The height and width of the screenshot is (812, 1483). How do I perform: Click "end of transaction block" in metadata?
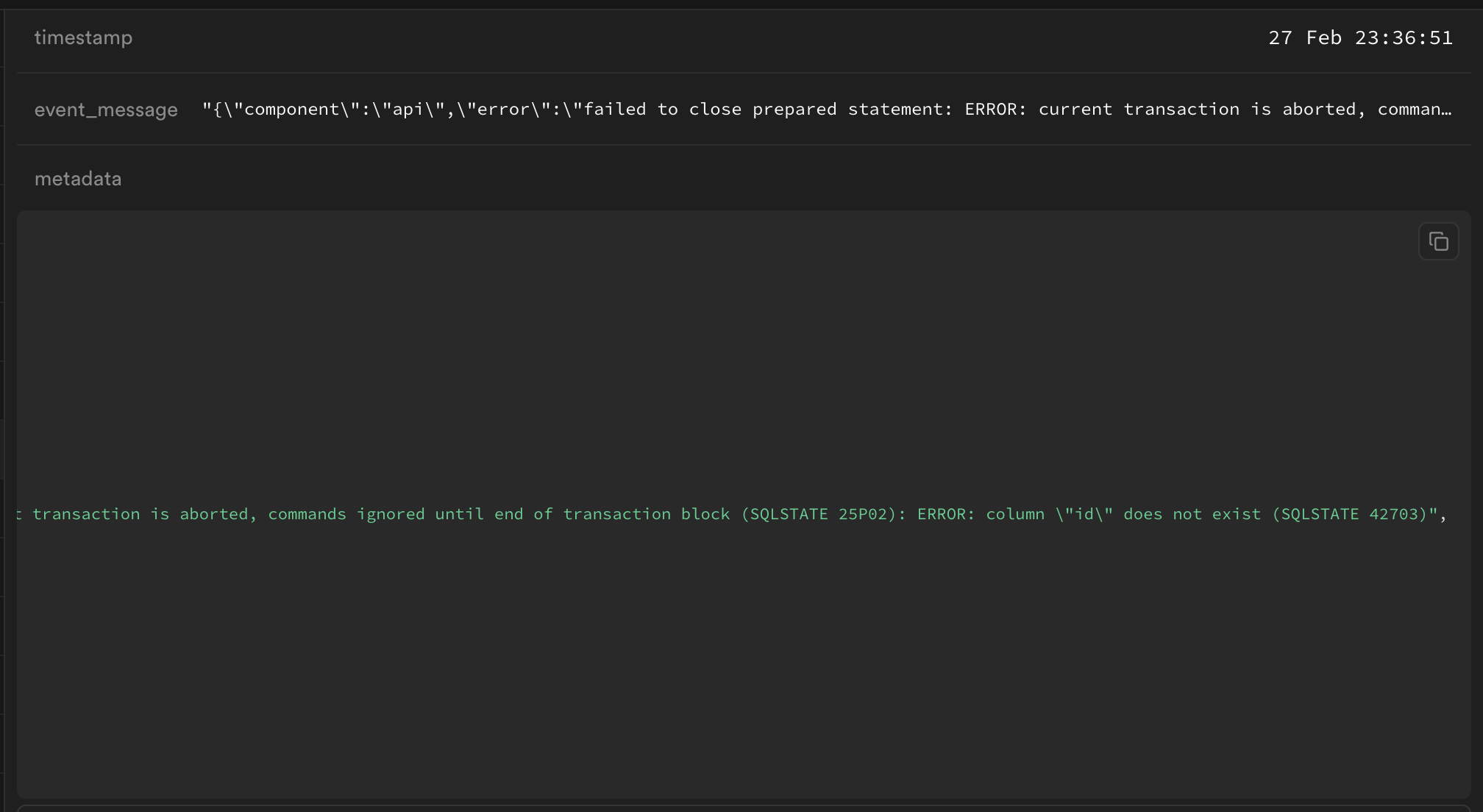pyautogui.click(x=612, y=514)
